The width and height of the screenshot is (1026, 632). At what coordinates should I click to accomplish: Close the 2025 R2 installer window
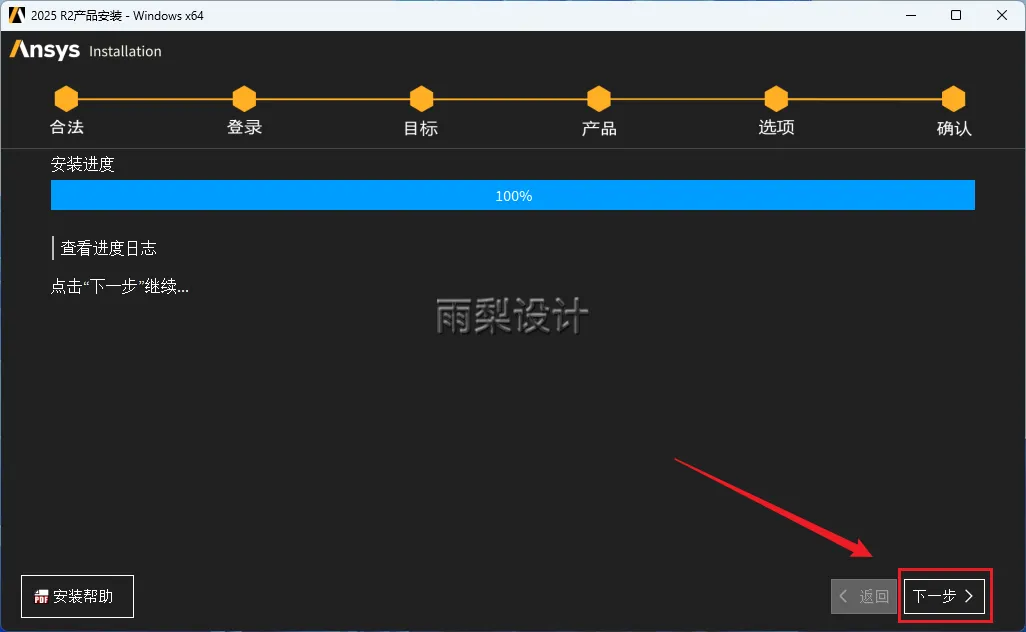(x=1002, y=15)
